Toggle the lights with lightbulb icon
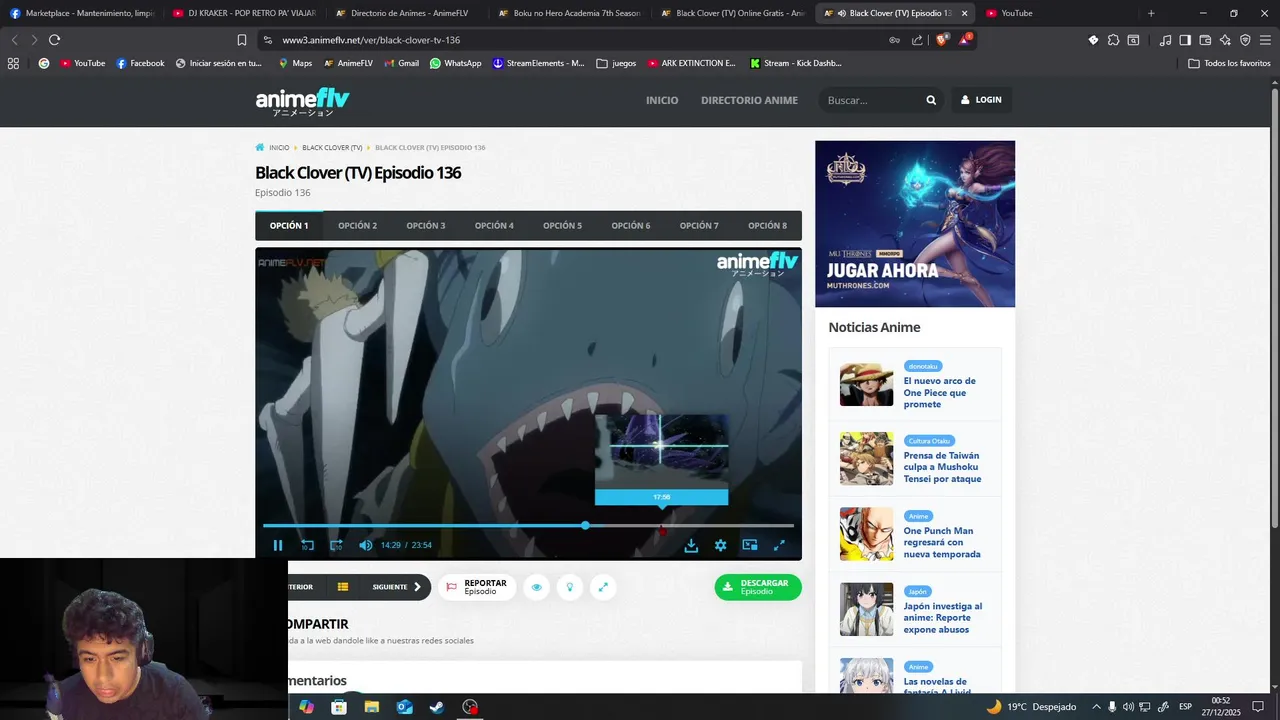This screenshot has width=1280, height=720. [570, 587]
